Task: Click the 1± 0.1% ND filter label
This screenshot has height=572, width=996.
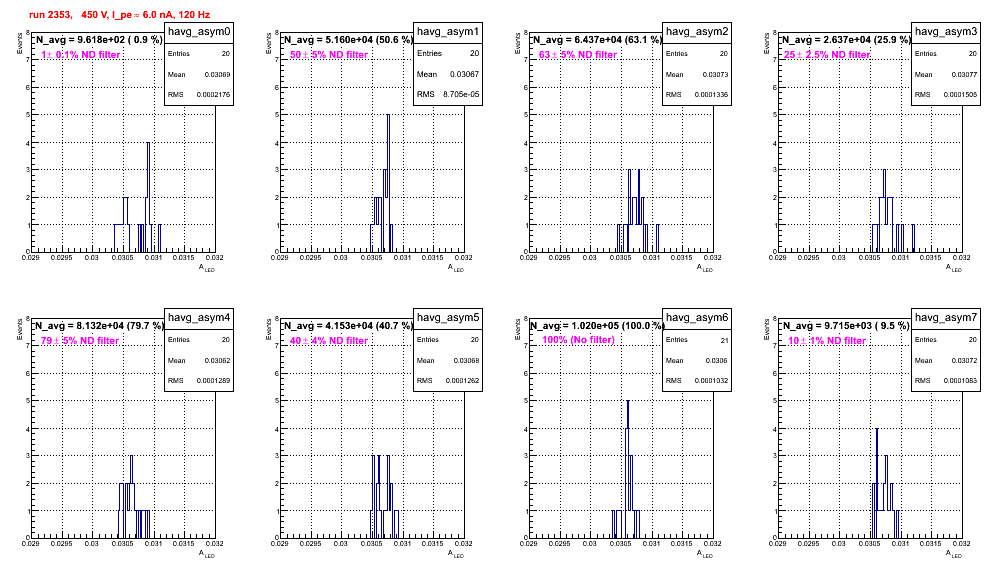Action: click(x=81, y=55)
